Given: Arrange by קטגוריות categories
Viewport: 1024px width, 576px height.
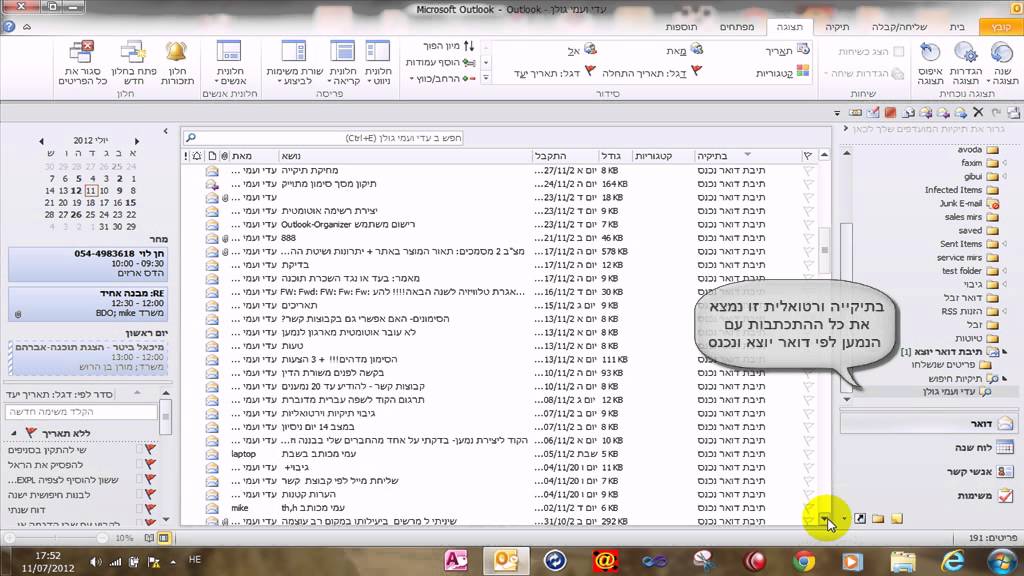Looking at the screenshot, I should (x=782, y=72).
